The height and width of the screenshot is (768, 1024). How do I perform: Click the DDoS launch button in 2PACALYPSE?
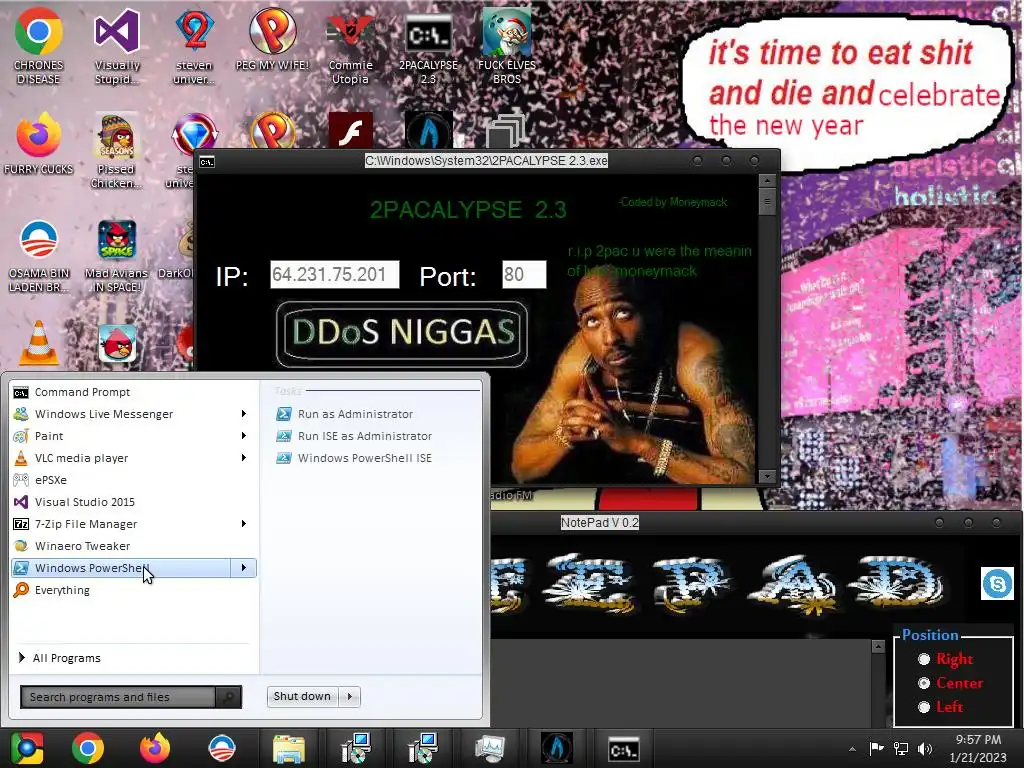tap(402, 334)
